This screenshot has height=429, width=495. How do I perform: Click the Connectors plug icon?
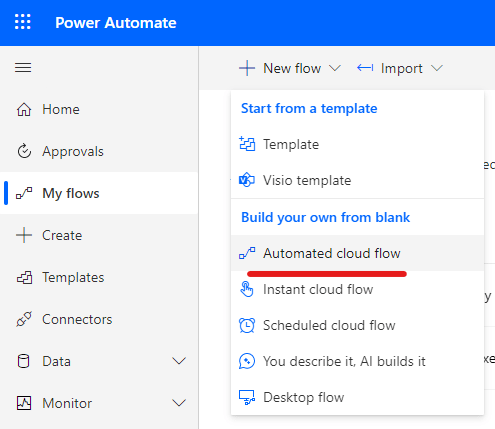coord(24,319)
